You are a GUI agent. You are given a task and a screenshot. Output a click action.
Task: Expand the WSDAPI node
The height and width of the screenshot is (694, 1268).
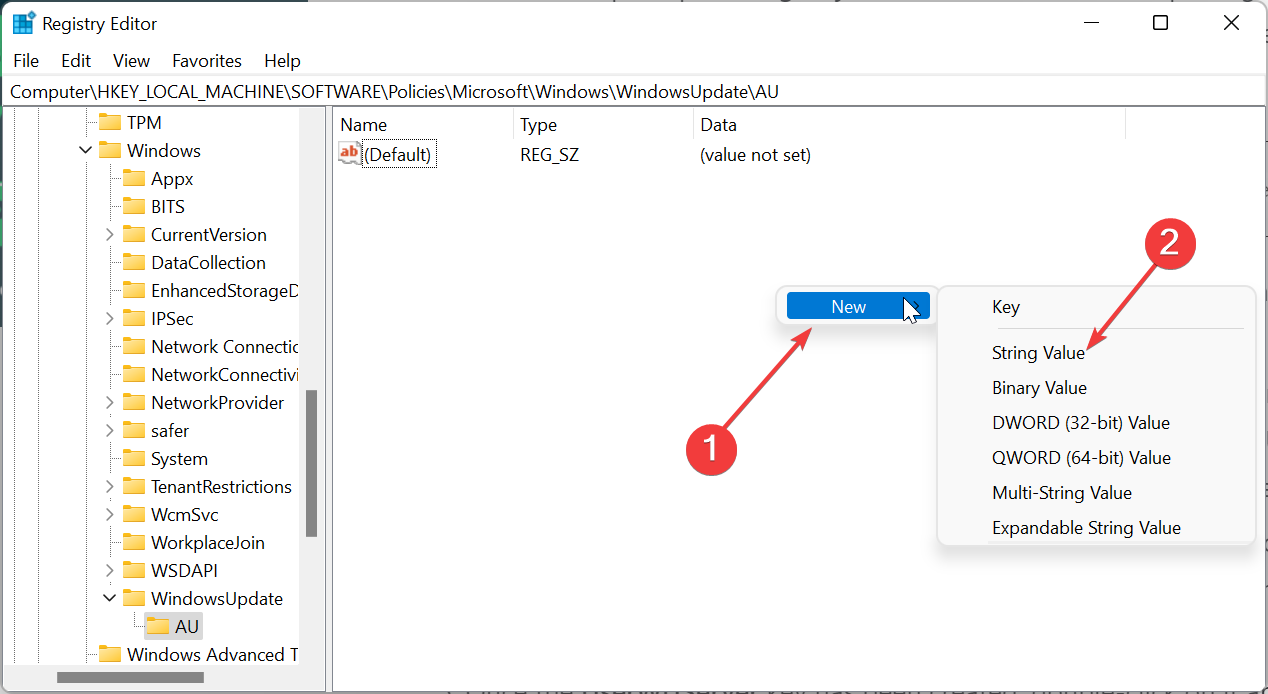click(x=109, y=571)
